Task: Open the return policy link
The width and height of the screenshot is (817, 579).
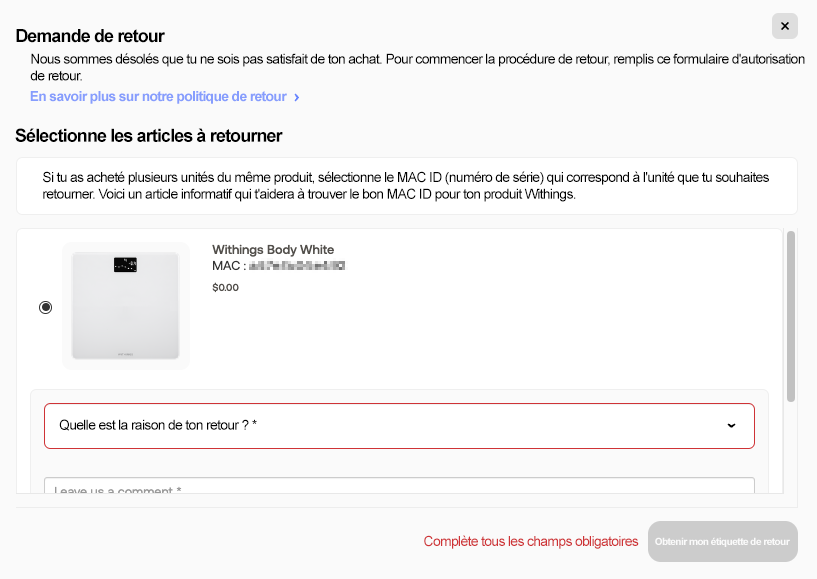Action: pyautogui.click(x=158, y=97)
